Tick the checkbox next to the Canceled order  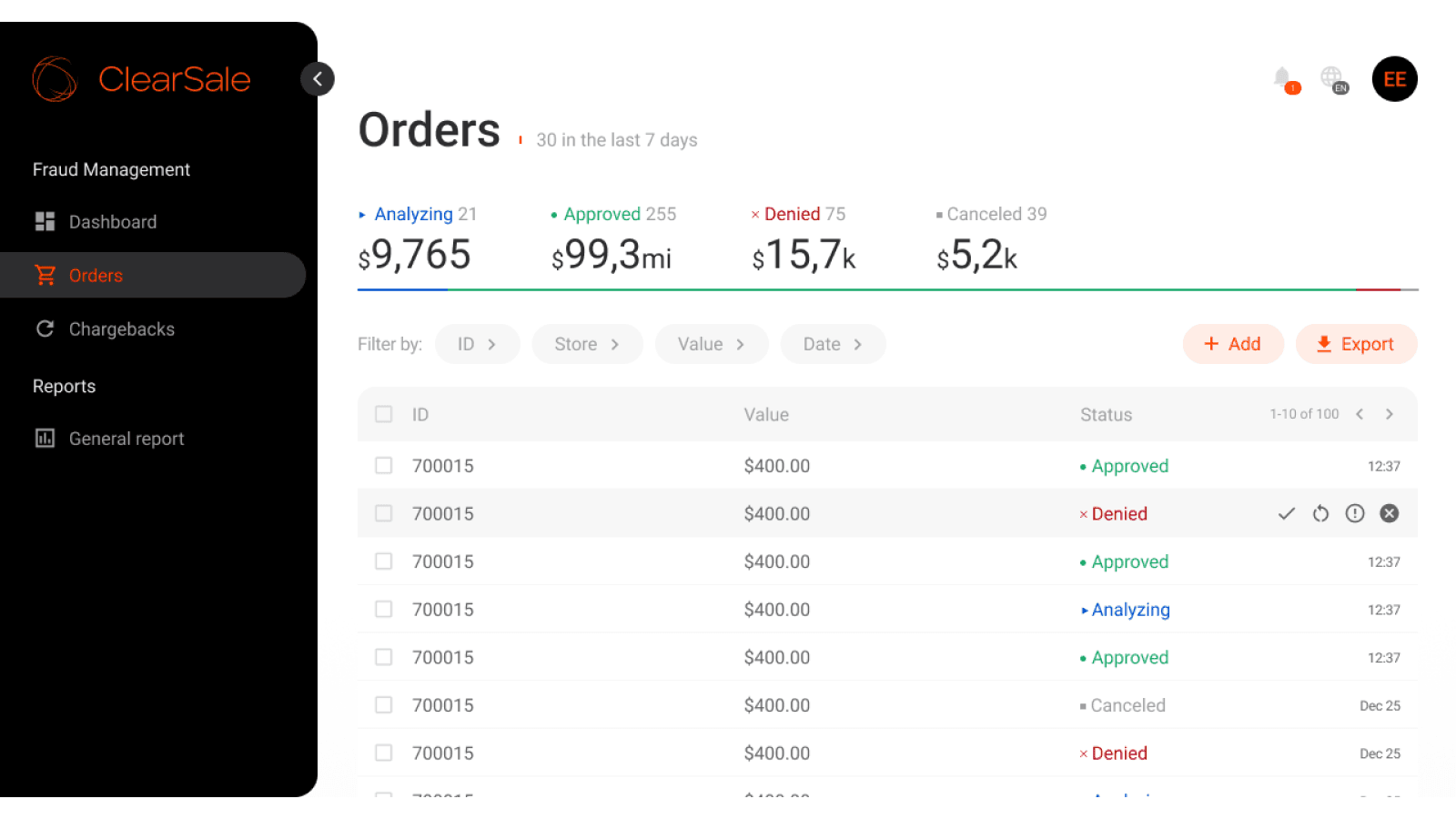pos(383,704)
